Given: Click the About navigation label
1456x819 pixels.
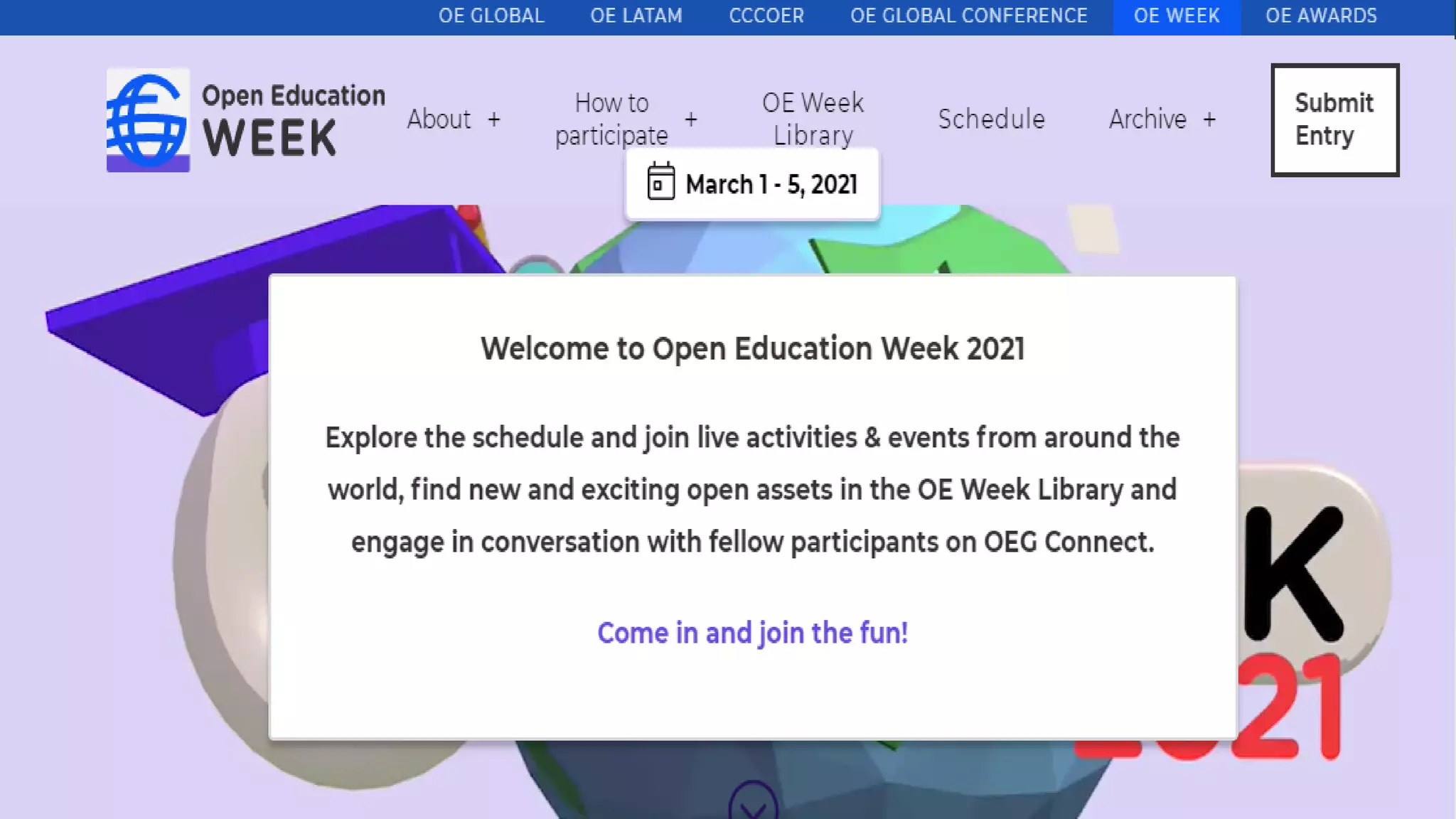Looking at the screenshot, I should [439, 119].
